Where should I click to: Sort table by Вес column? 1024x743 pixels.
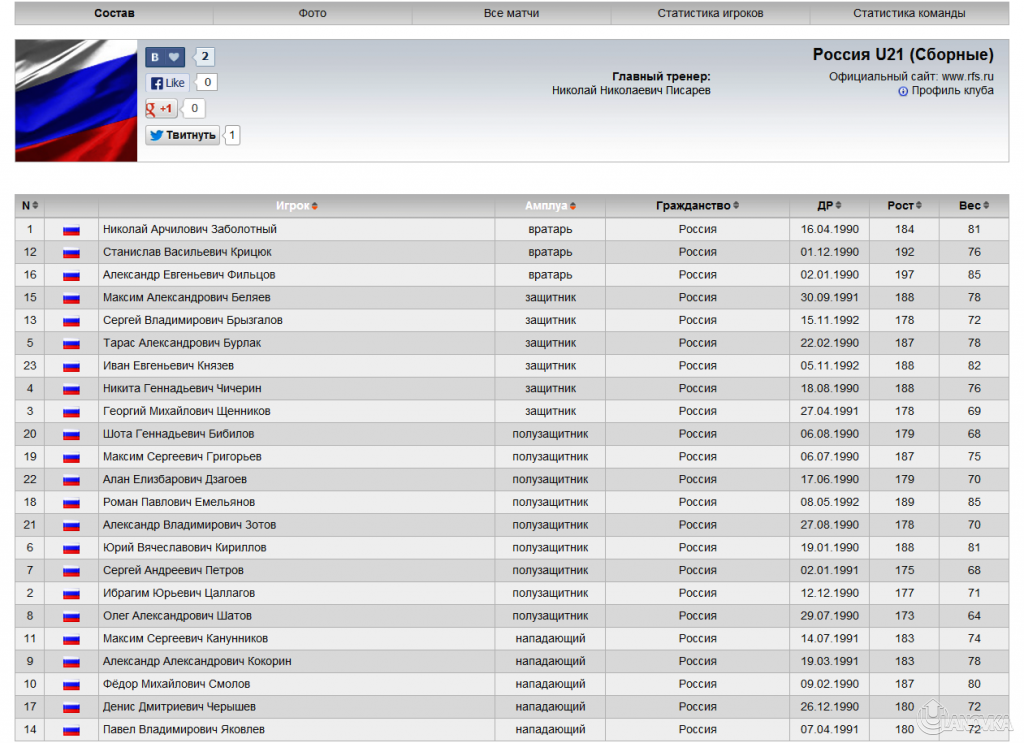pyautogui.click(x=973, y=206)
